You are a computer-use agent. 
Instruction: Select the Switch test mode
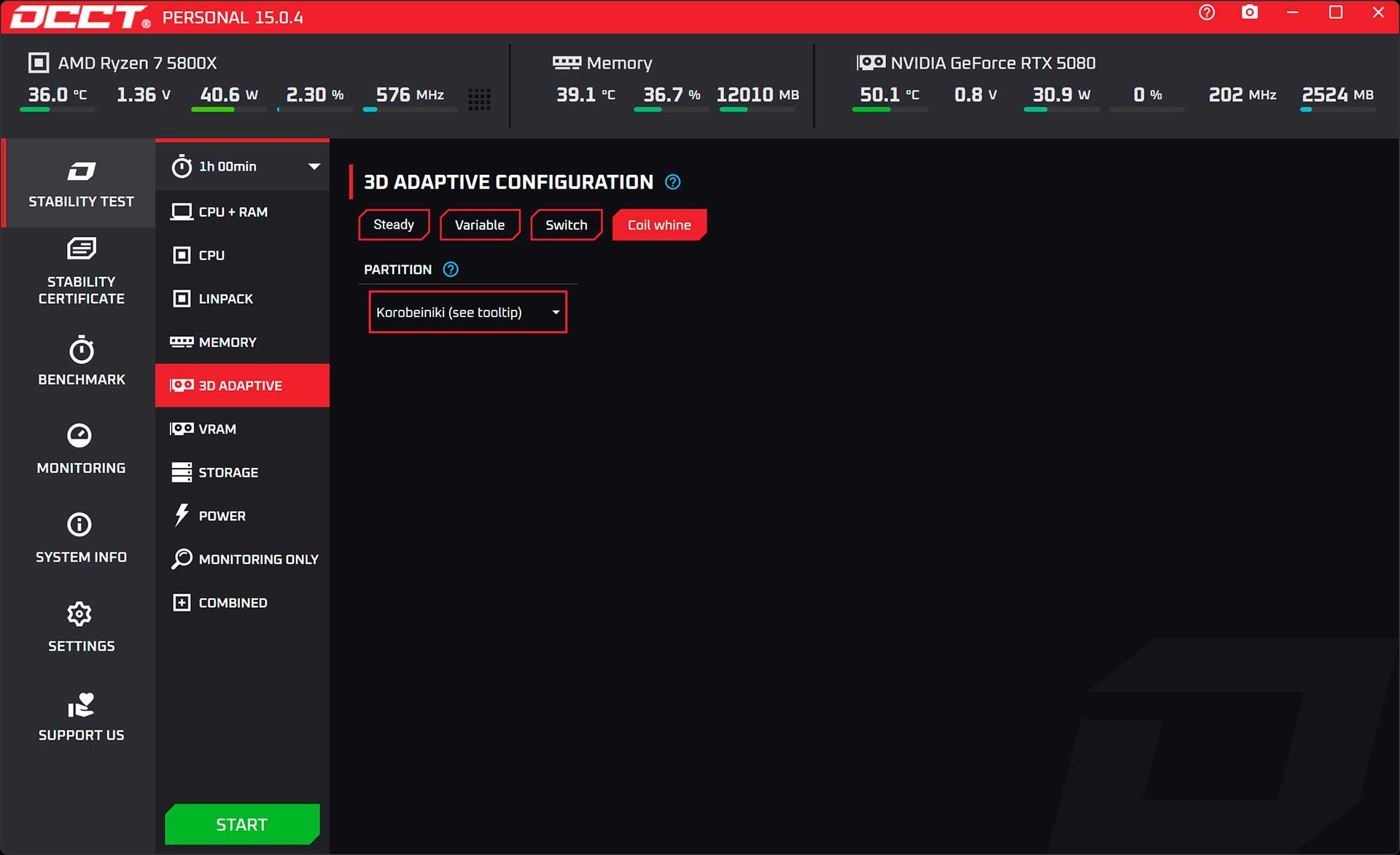click(566, 225)
